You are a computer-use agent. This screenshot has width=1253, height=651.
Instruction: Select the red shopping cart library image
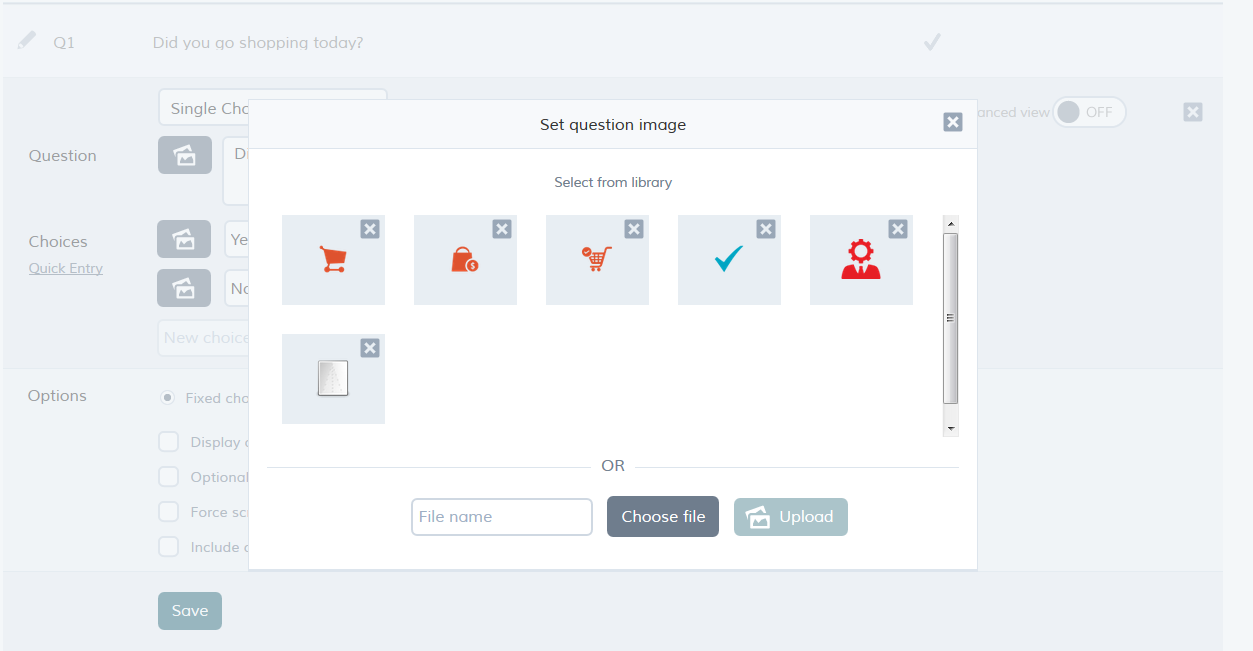coord(333,260)
